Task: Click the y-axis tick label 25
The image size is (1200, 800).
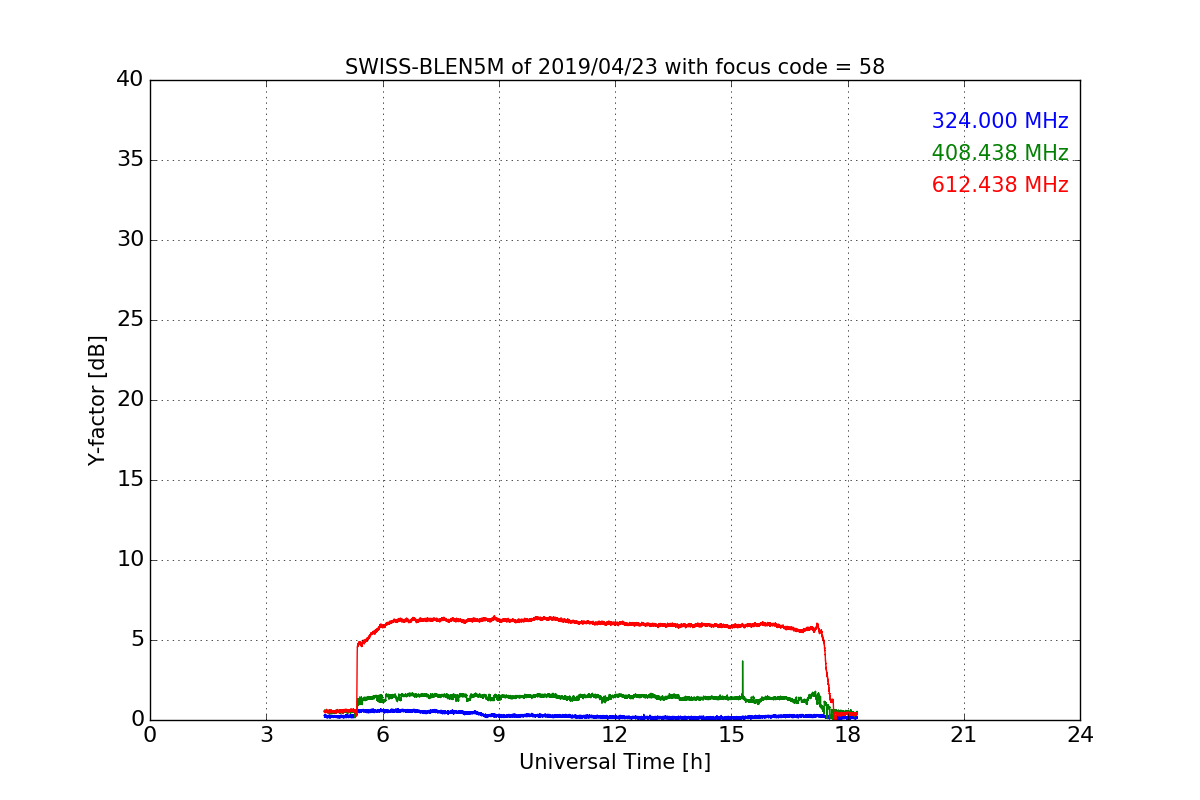Action: point(130,320)
